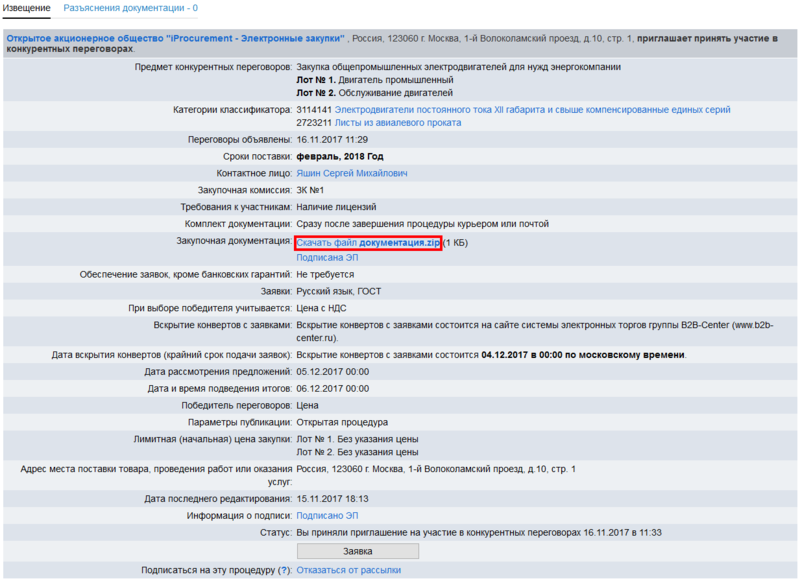Click Подписана ЭП under procurement documentation

tap(328, 257)
